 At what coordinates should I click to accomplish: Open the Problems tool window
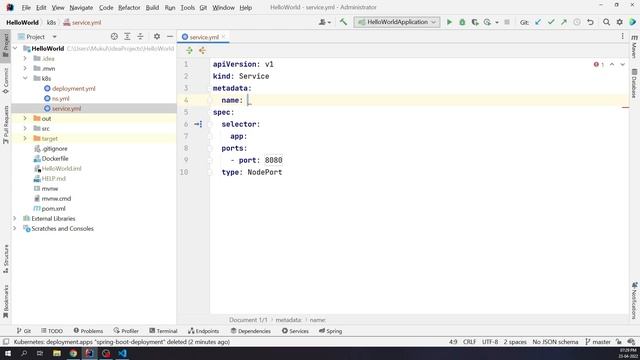(88, 331)
